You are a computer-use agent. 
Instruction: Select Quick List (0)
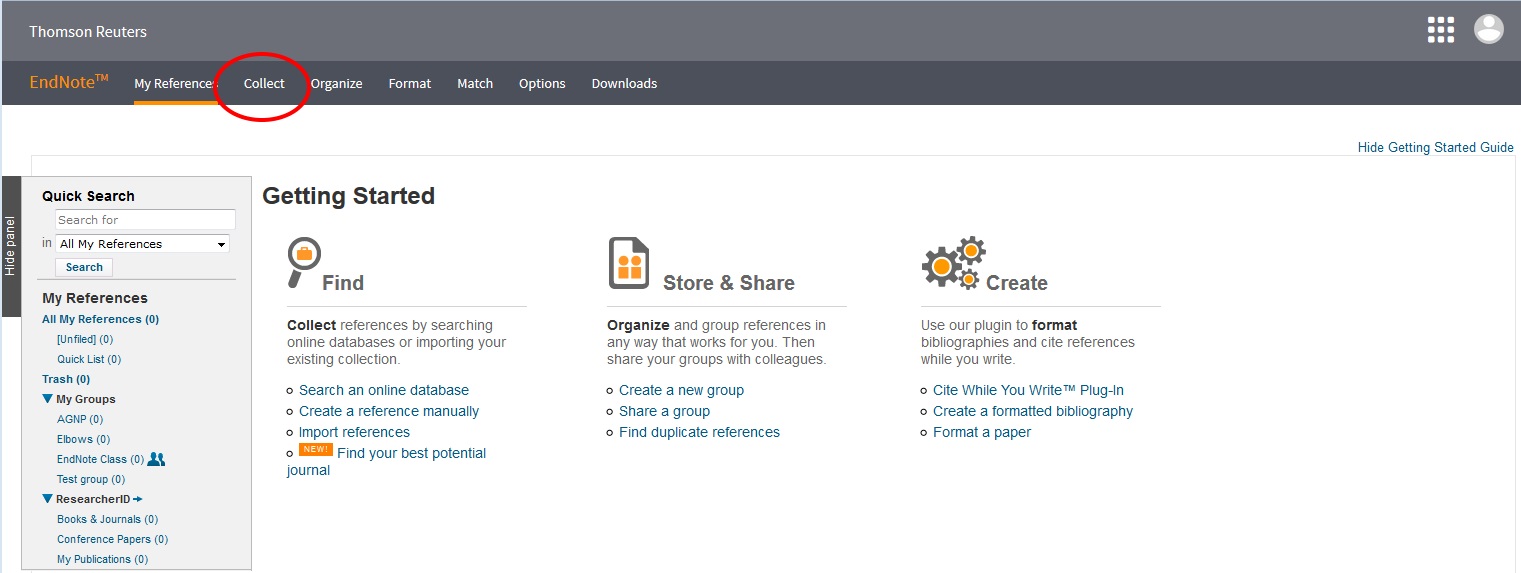[89, 359]
